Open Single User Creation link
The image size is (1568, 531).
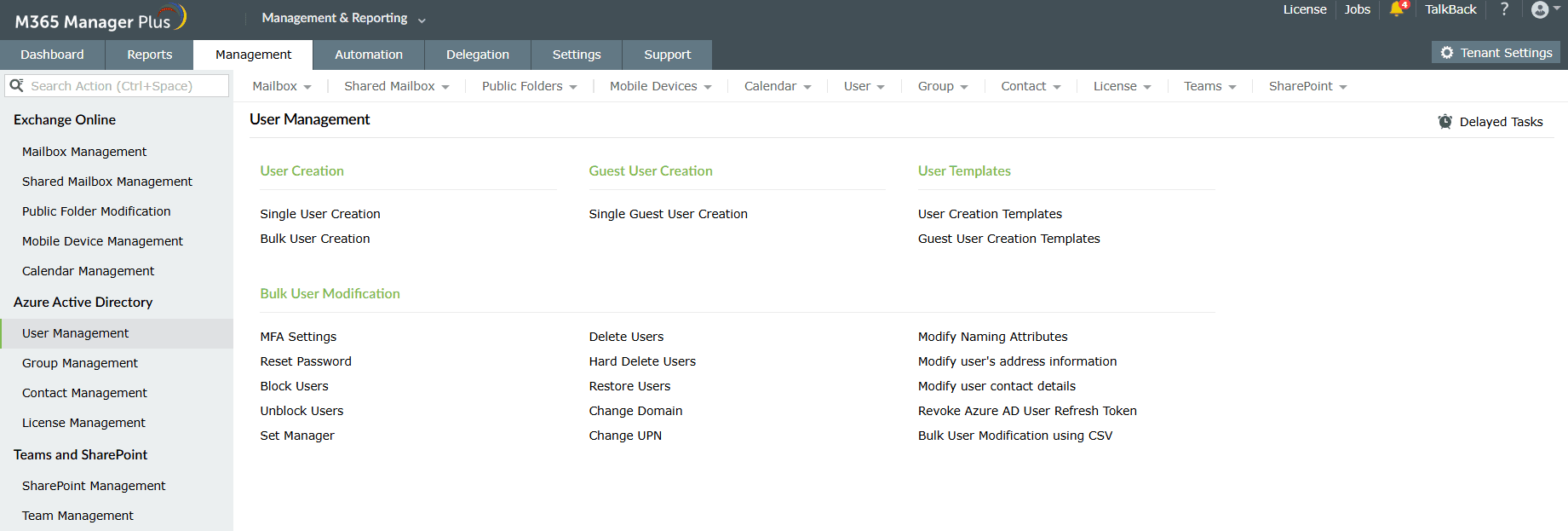(320, 214)
